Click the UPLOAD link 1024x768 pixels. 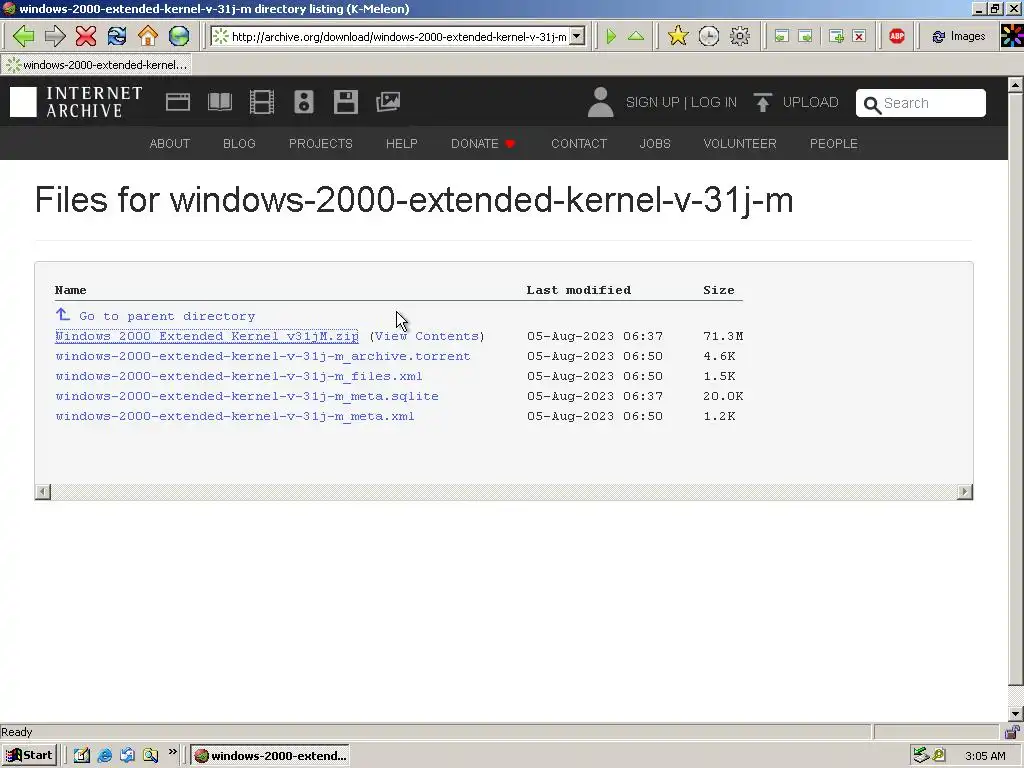click(x=810, y=103)
